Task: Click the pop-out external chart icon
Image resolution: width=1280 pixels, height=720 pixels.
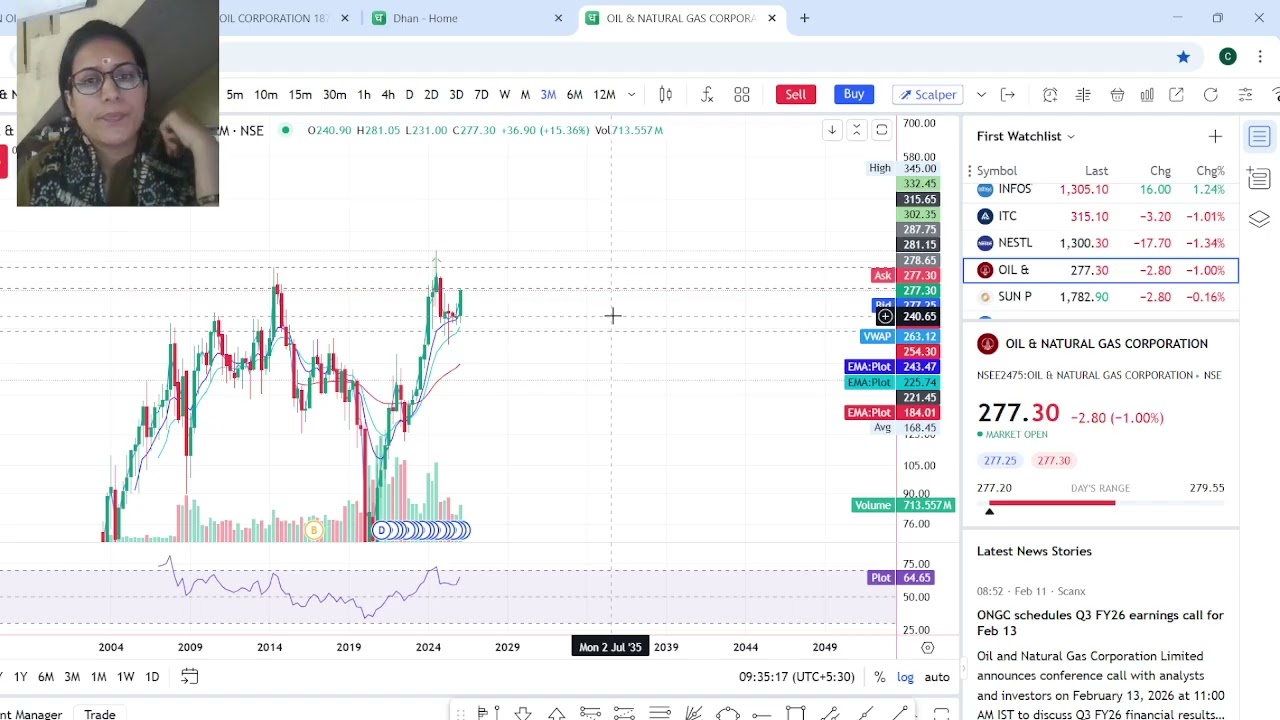Action: point(1177,94)
